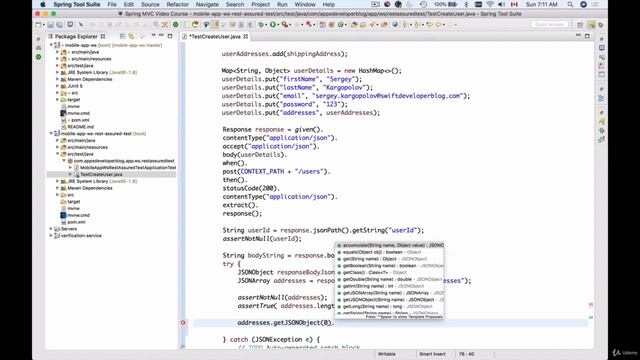This screenshot has width=640, height=360.
Task: Open the Window menu
Action: pos(305,4)
